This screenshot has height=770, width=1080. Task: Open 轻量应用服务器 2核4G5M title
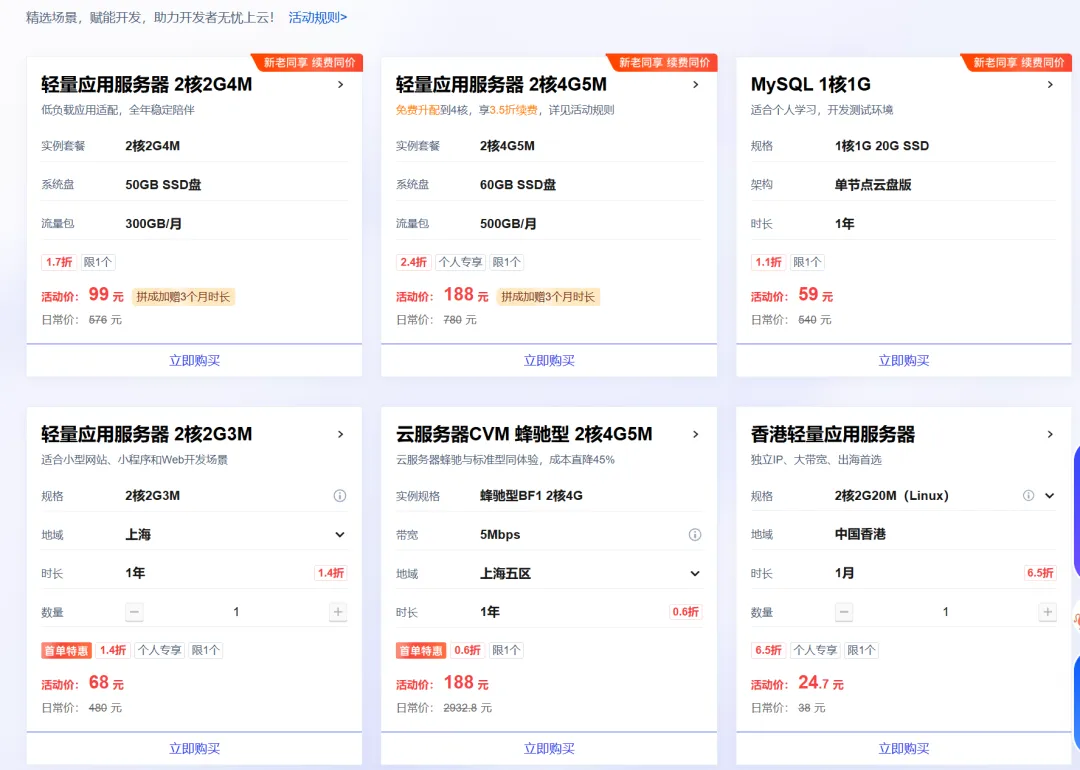(501, 85)
